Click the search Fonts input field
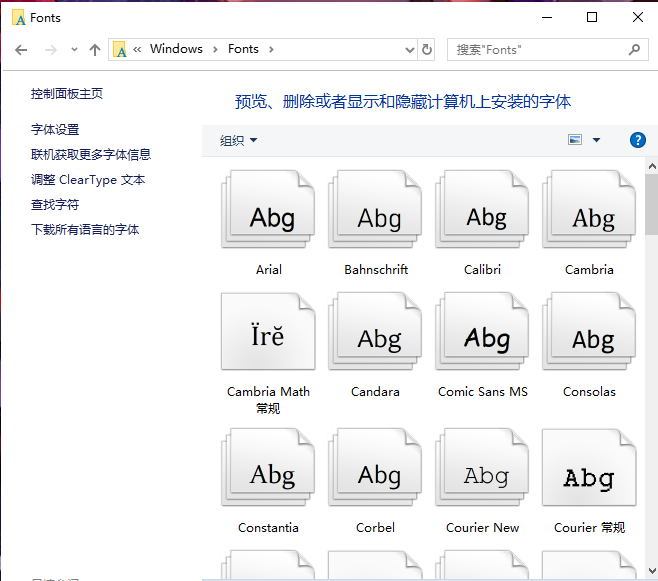This screenshot has height=581, width=658. tap(548, 50)
